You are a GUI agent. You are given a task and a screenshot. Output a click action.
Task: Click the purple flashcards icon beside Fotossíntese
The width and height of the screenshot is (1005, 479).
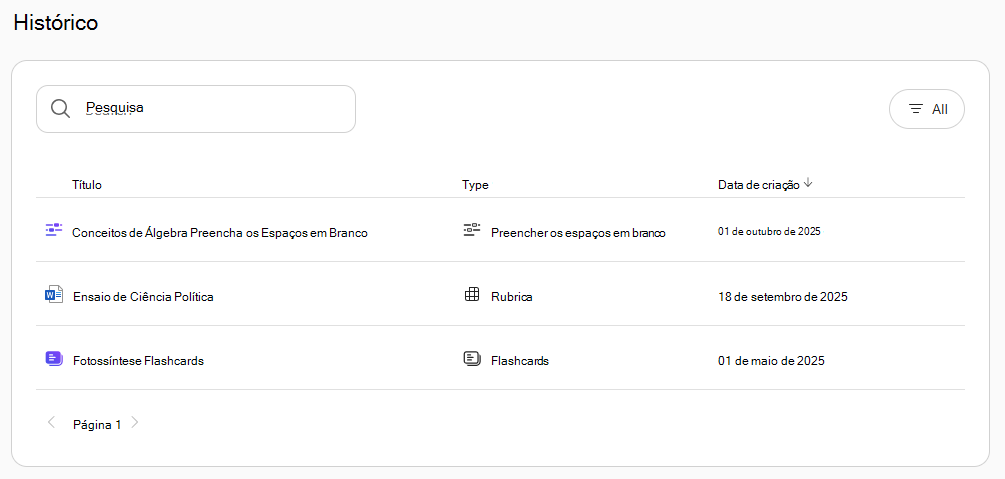(x=54, y=359)
